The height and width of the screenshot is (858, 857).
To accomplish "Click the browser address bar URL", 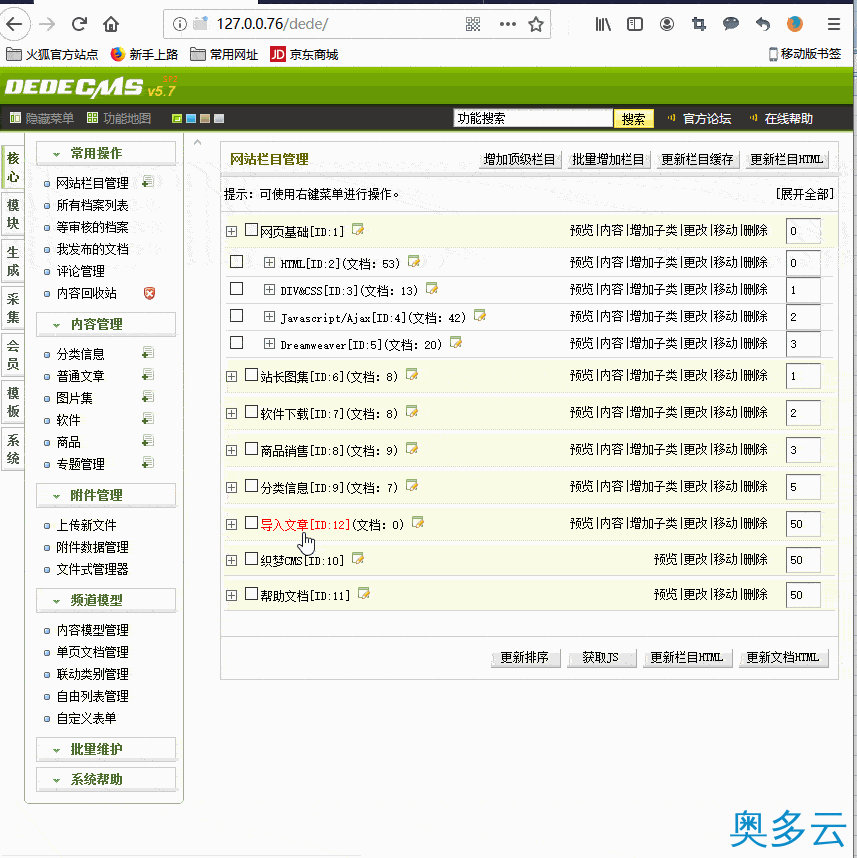I will click(x=273, y=24).
